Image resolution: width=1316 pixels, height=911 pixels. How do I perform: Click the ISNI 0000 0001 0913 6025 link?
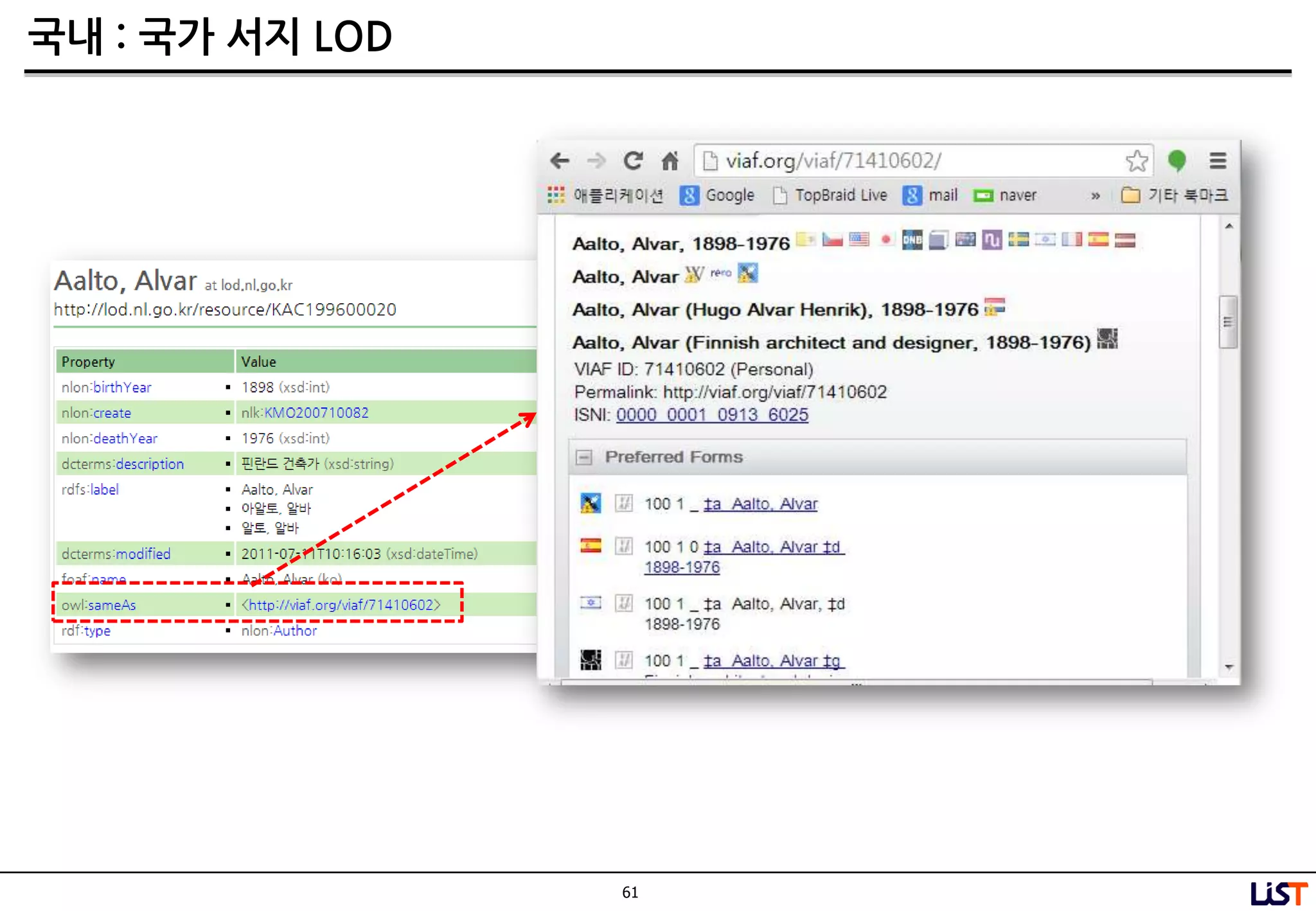point(711,415)
